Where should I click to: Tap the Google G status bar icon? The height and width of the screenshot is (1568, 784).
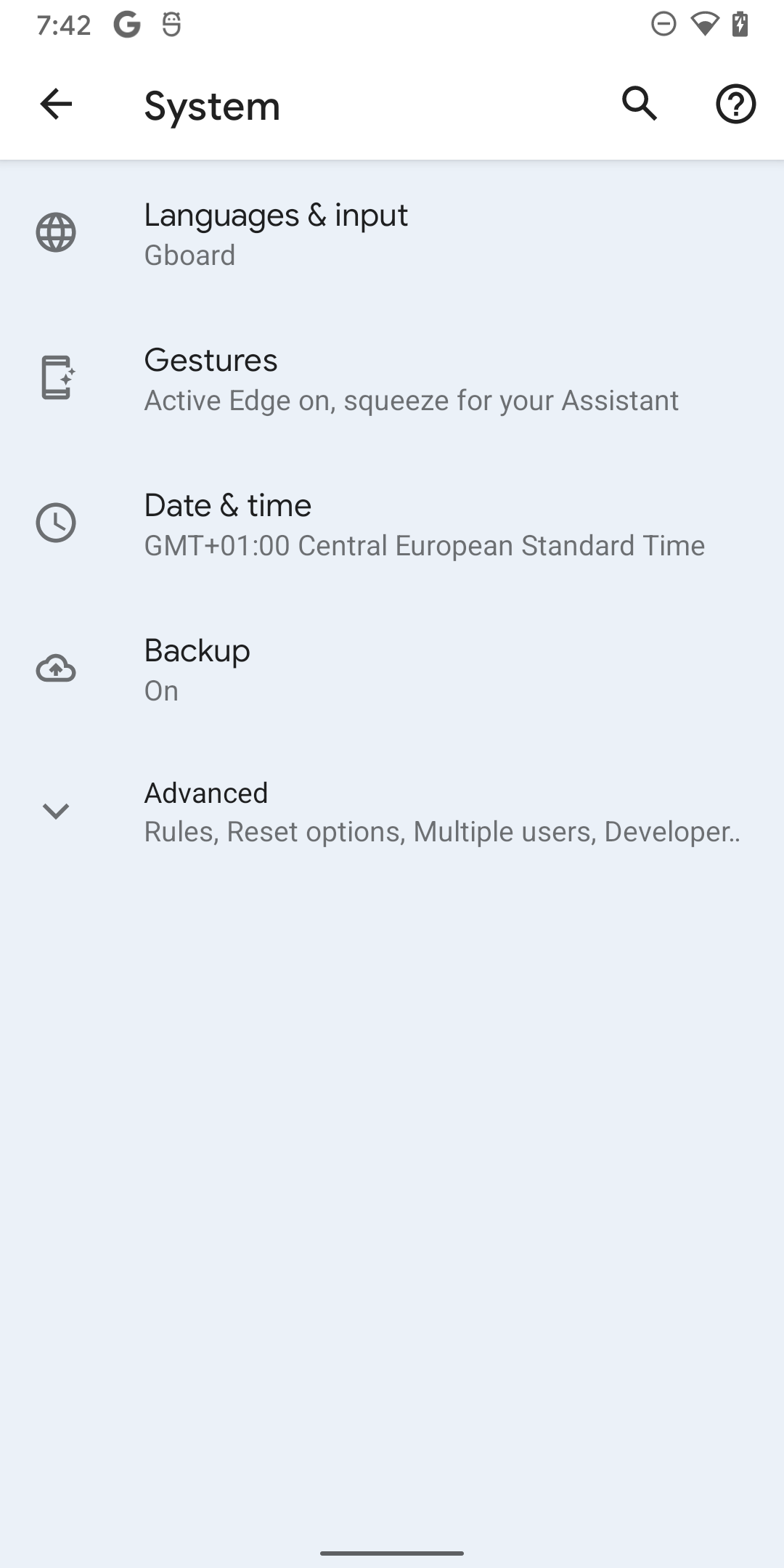pyautogui.click(x=127, y=25)
